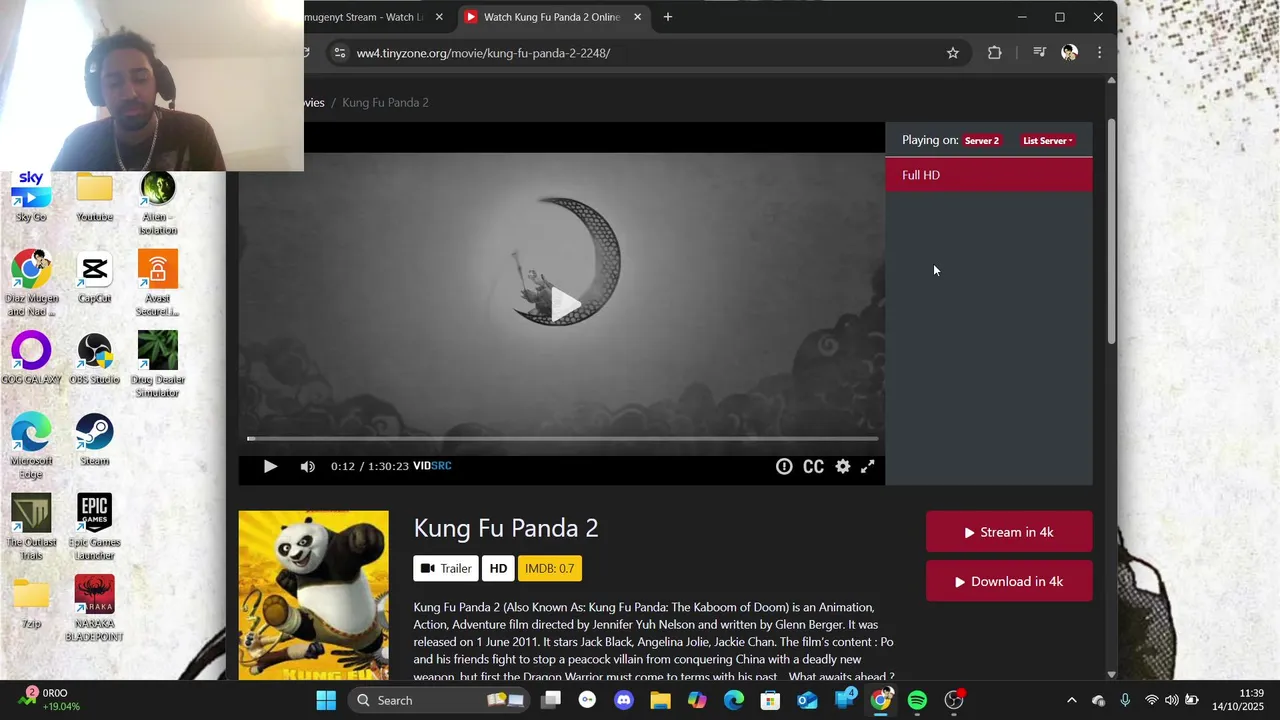Image resolution: width=1280 pixels, height=720 pixels.
Task: Close the mugenyt Stream tab
Action: [x=439, y=17]
